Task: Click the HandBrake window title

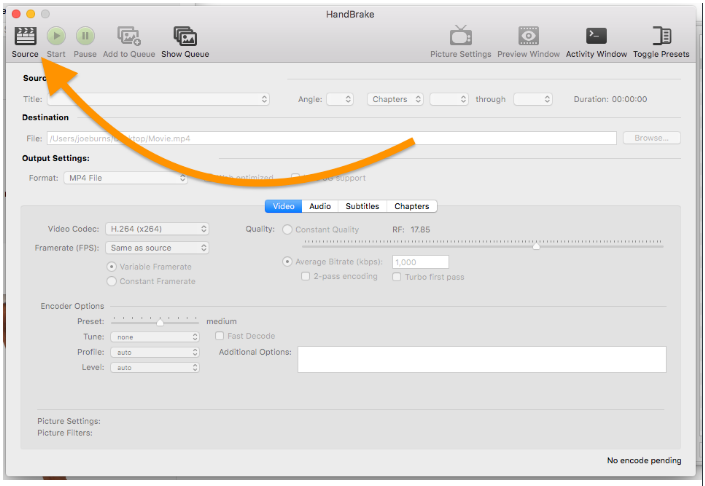Action: coord(350,14)
